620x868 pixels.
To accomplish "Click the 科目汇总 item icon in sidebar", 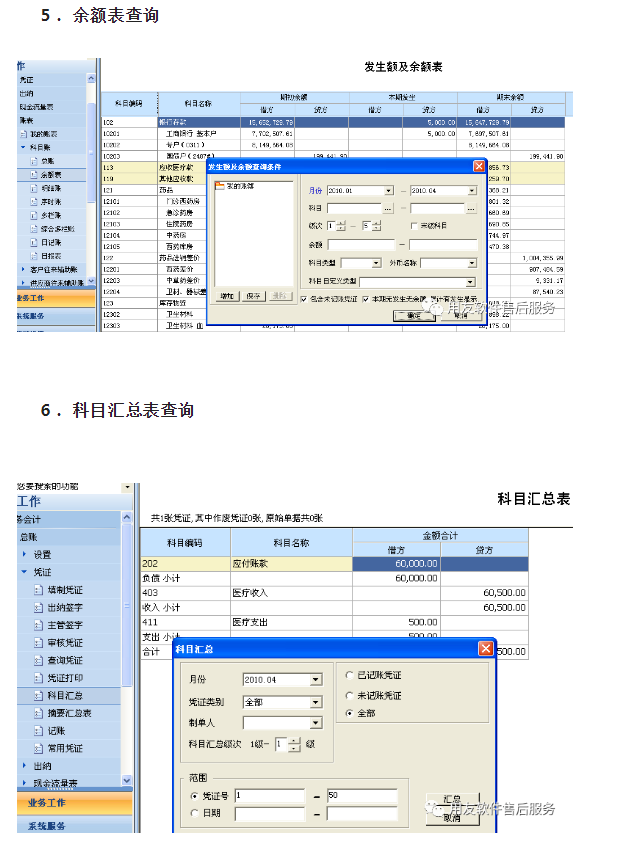I will tap(38, 696).
